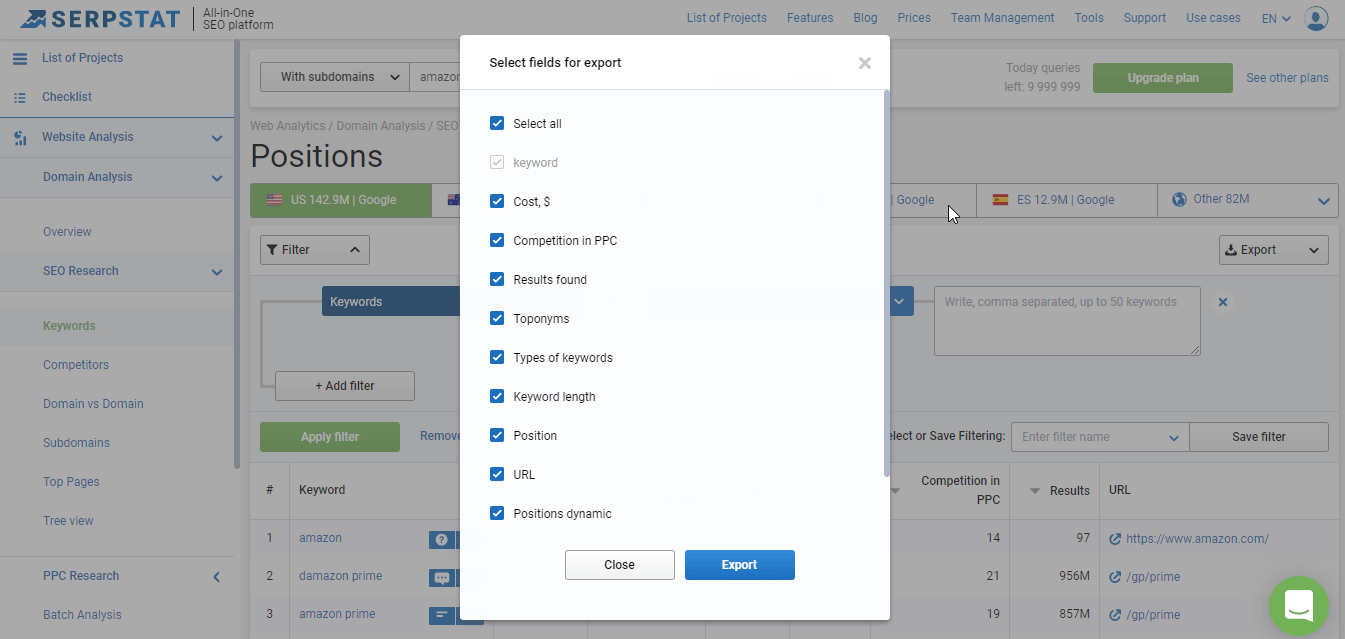Click the hamburger icon beside List of Projects
1345x639 pixels.
tap(20, 58)
